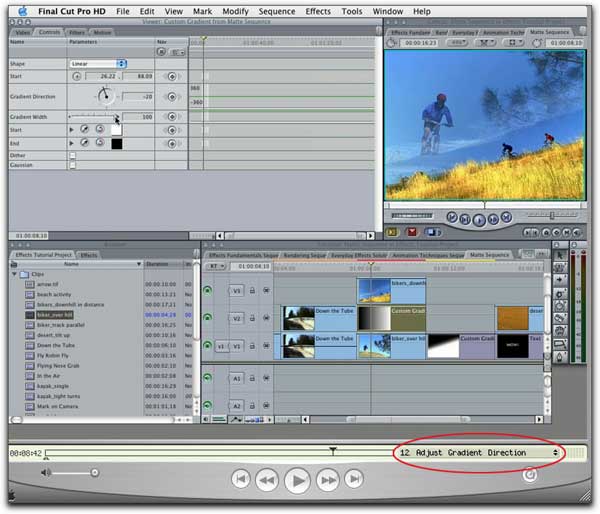This screenshot has height=514, width=600.
Task: Click the blue Replace edit button in Canvas
Action: pyautogui.click(x=433, y=232)
